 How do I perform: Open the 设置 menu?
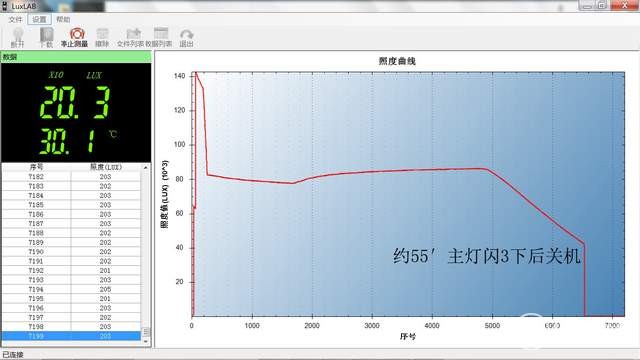point(39,19)
